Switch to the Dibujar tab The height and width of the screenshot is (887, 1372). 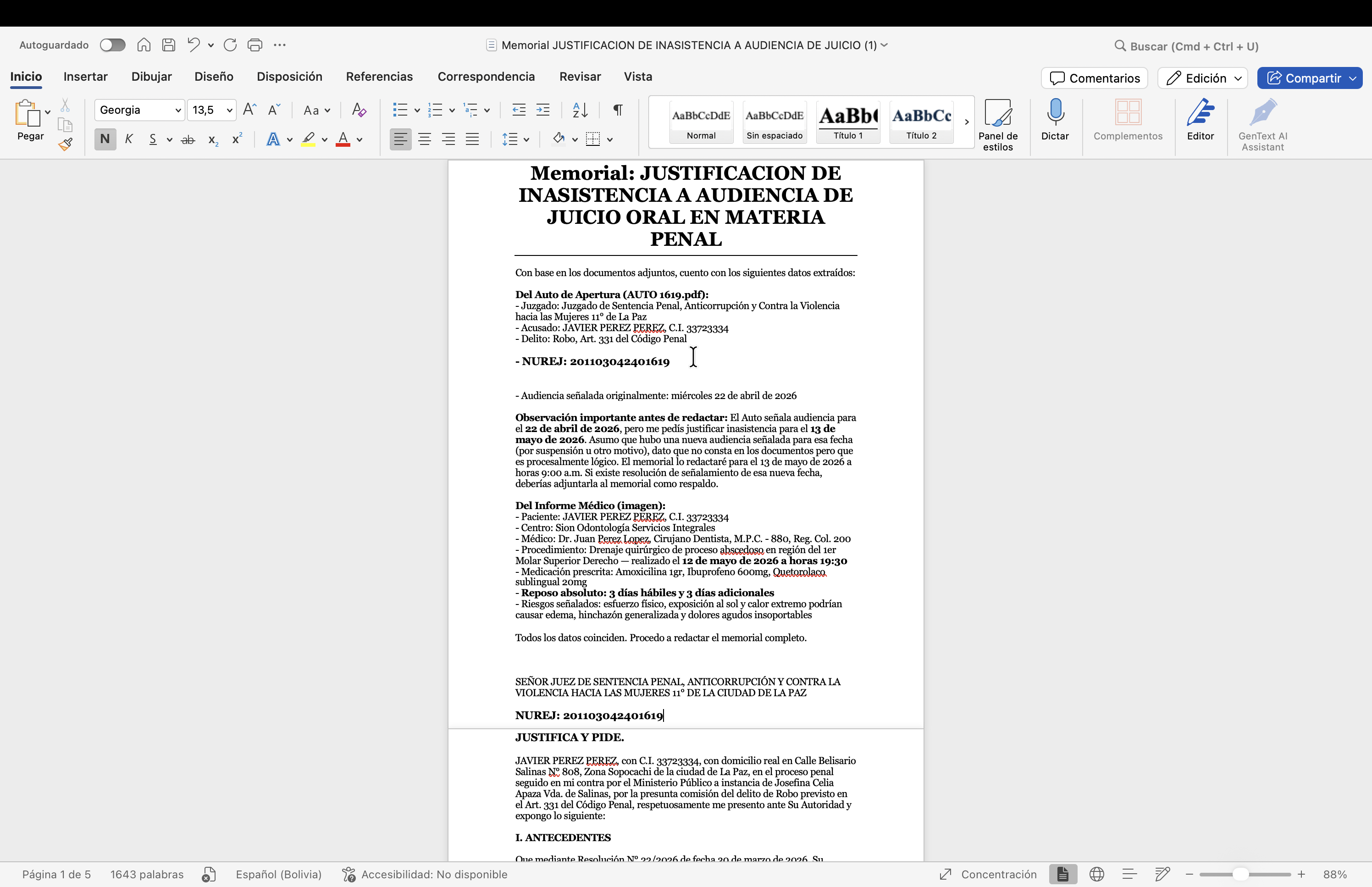tap(151, 77)
